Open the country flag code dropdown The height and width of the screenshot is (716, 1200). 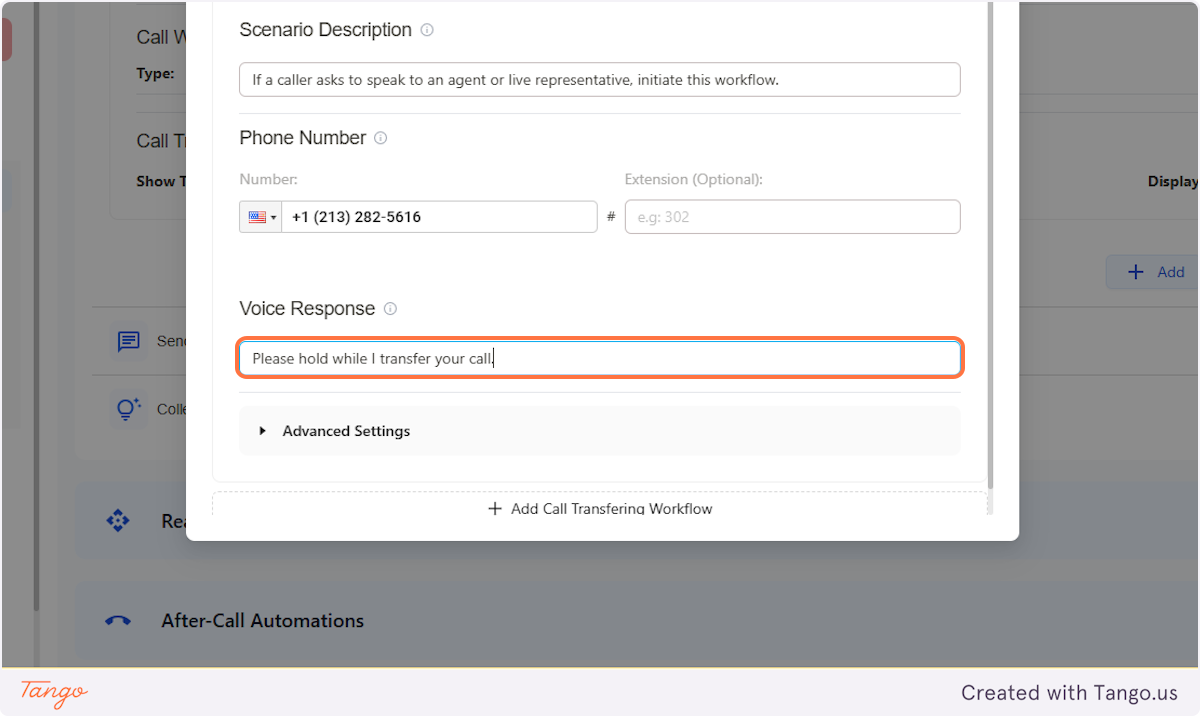tap(261, 217)
